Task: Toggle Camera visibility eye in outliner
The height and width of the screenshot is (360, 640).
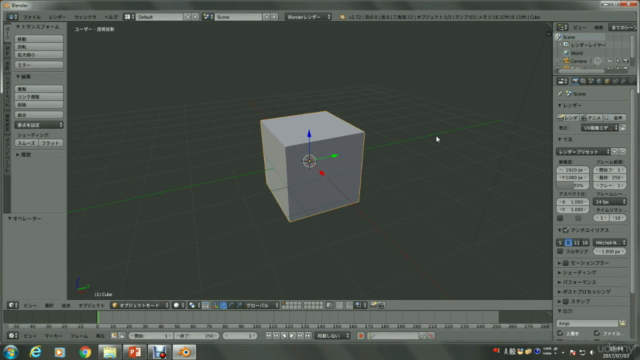Action: 610,61
